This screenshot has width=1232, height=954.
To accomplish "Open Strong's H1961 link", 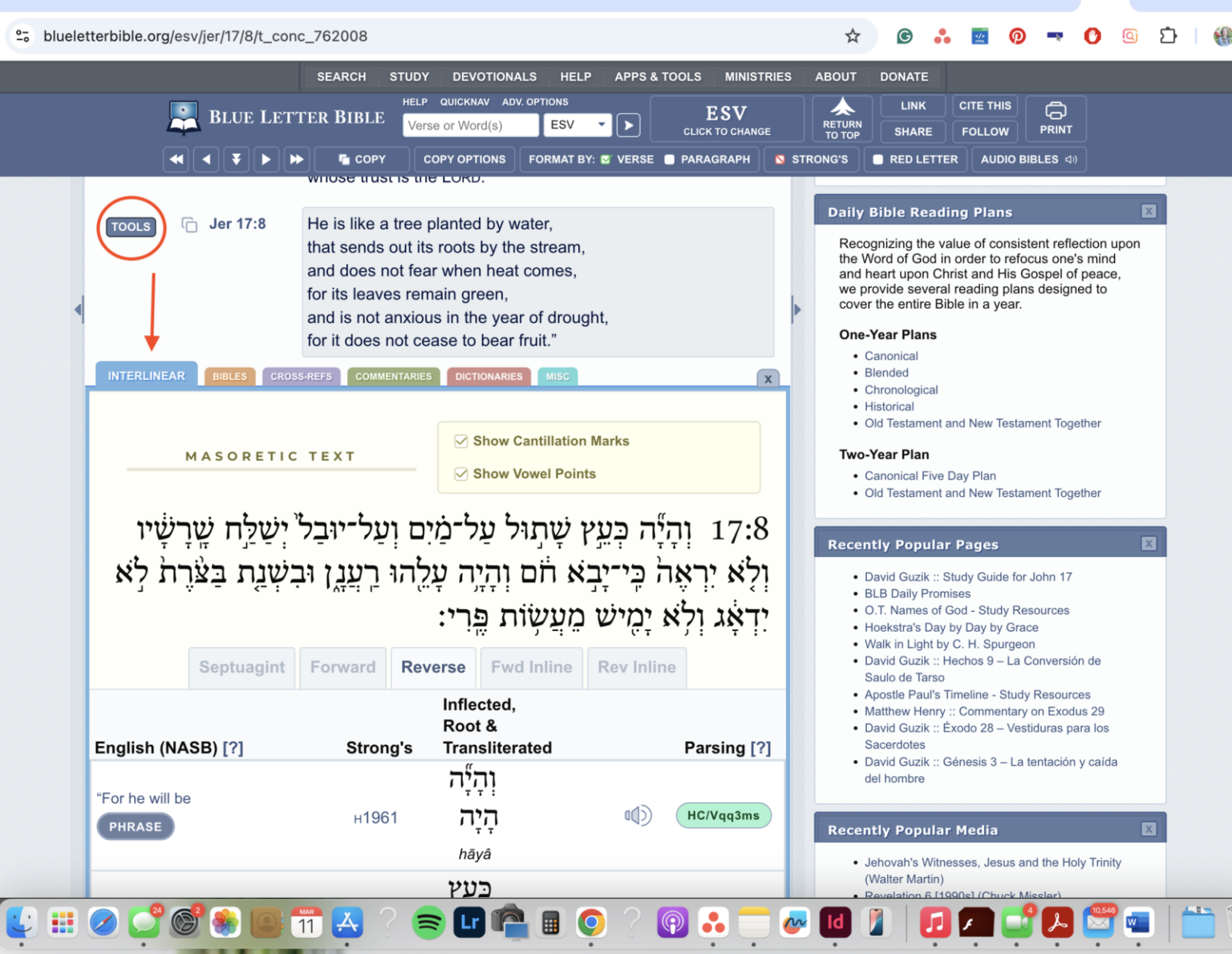I will tap(375, 818).
